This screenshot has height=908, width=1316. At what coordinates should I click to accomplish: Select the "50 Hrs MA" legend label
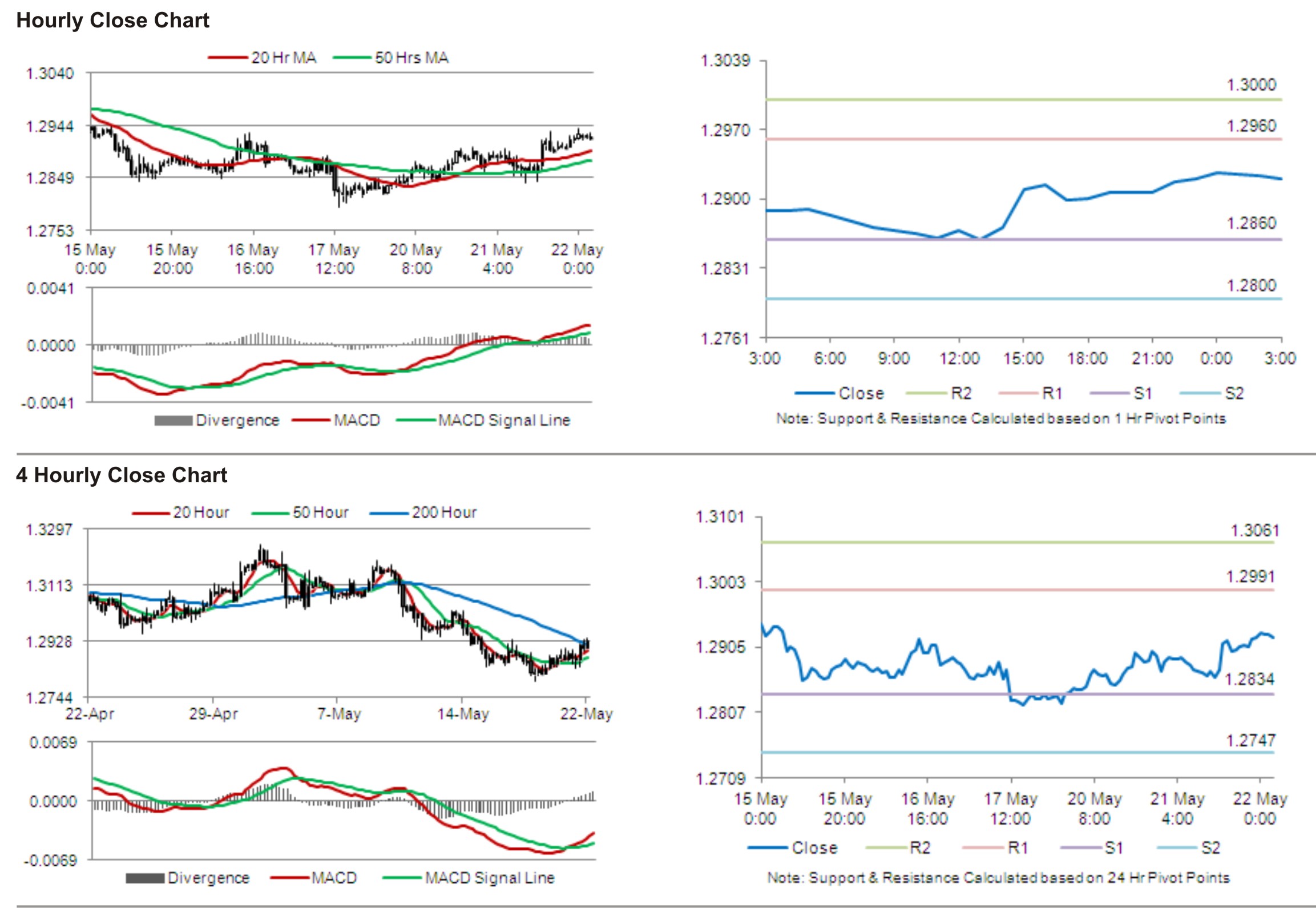411,58
